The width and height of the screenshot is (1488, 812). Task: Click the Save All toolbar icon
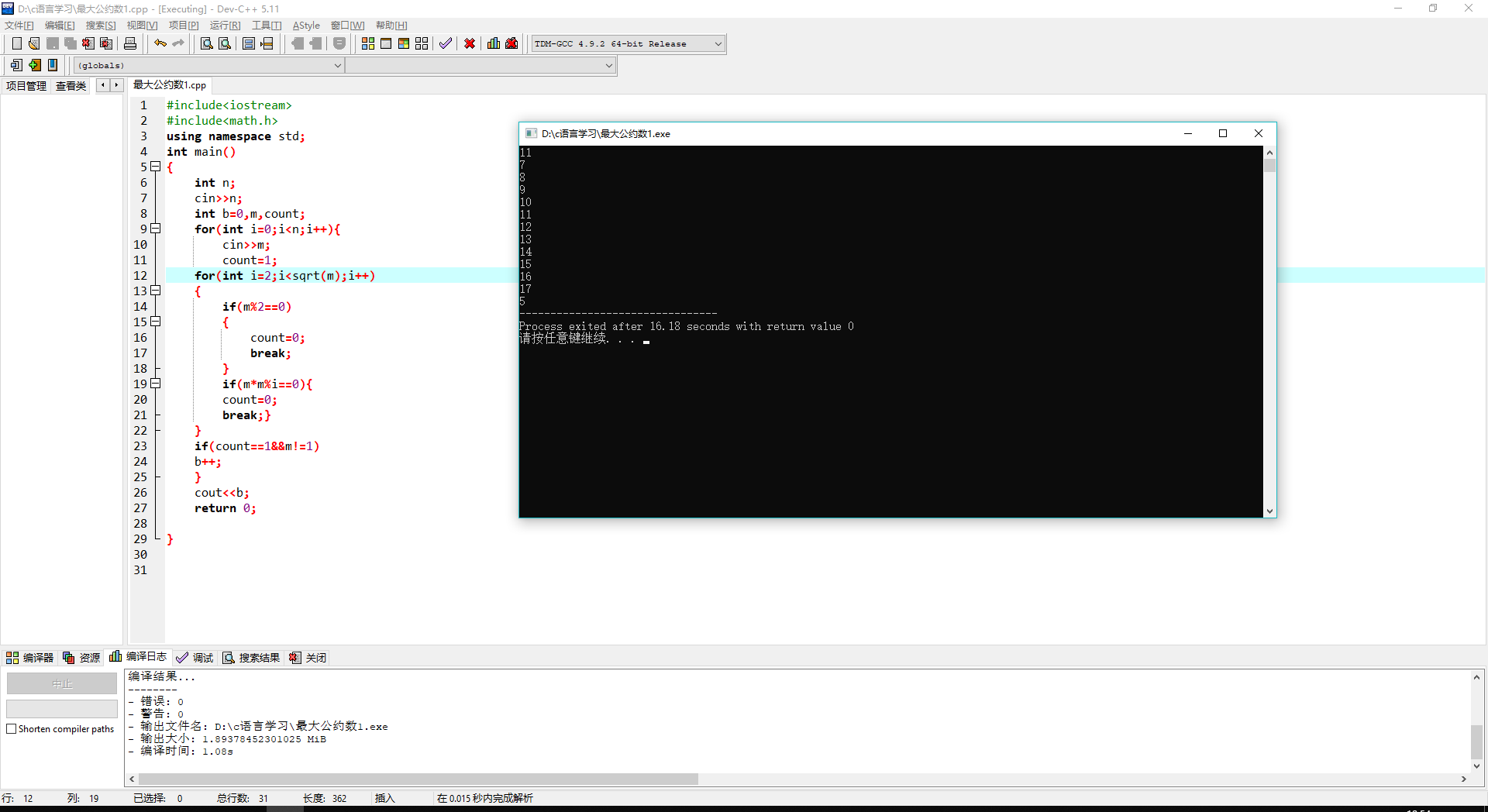71,43
